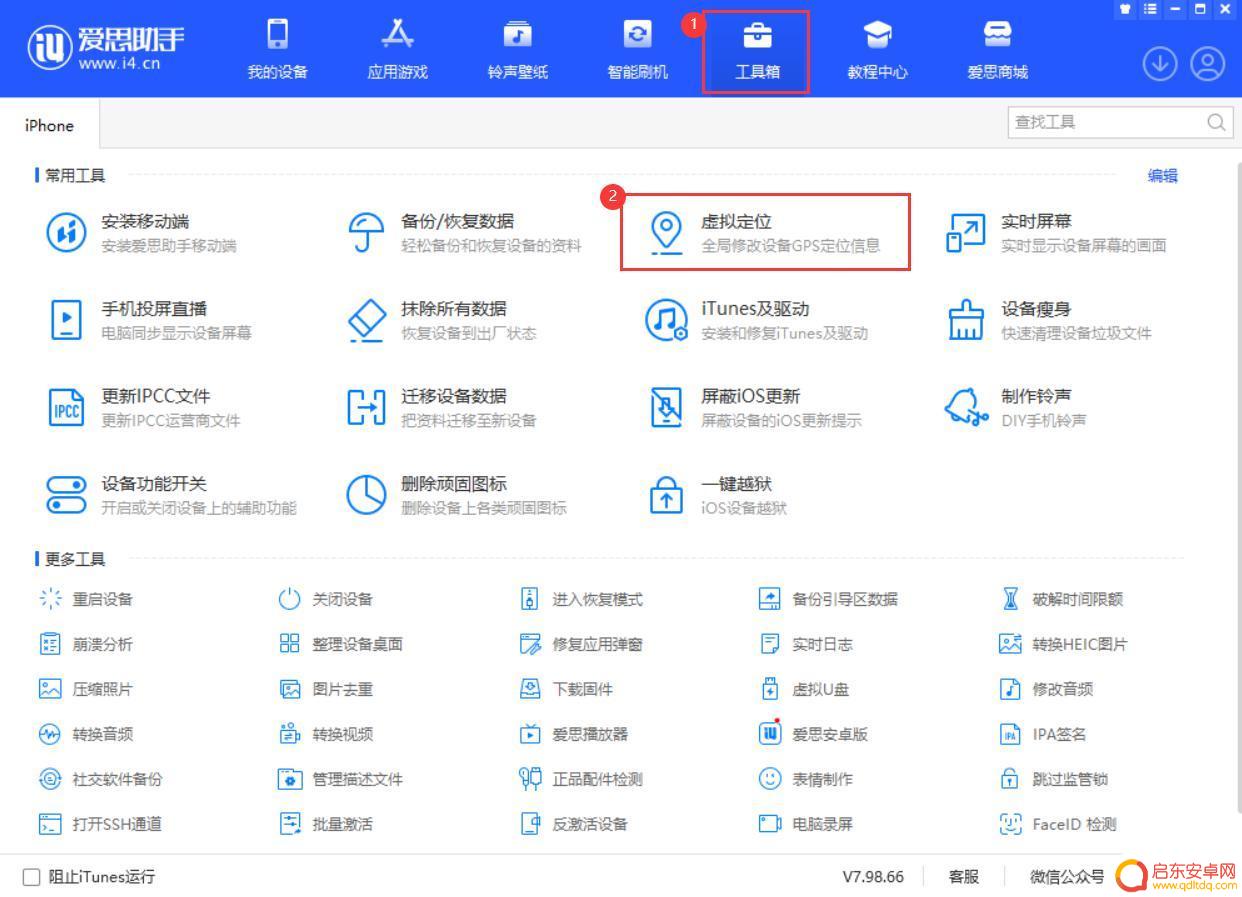Open 批量激活 batch activation
This screenshot has width=1242, height=897.
[326, 824]
